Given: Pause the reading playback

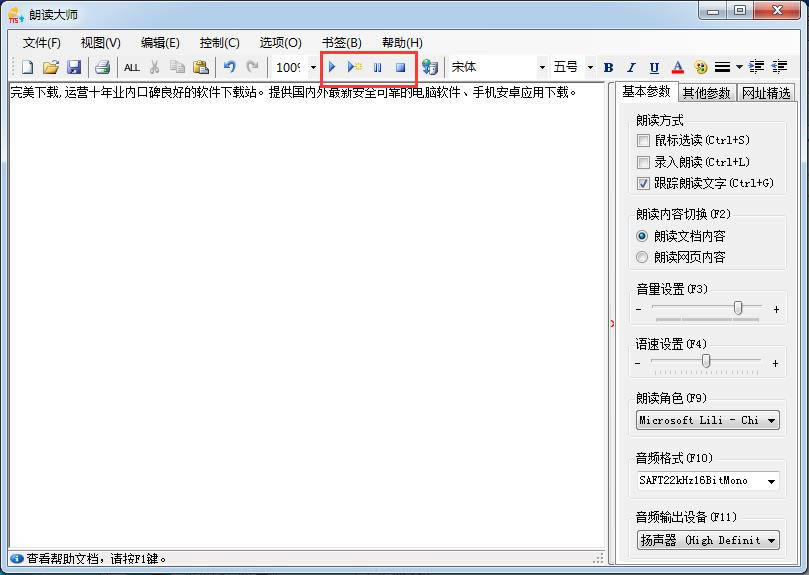Looking at the screenshot, I should [x=378, y=67].
